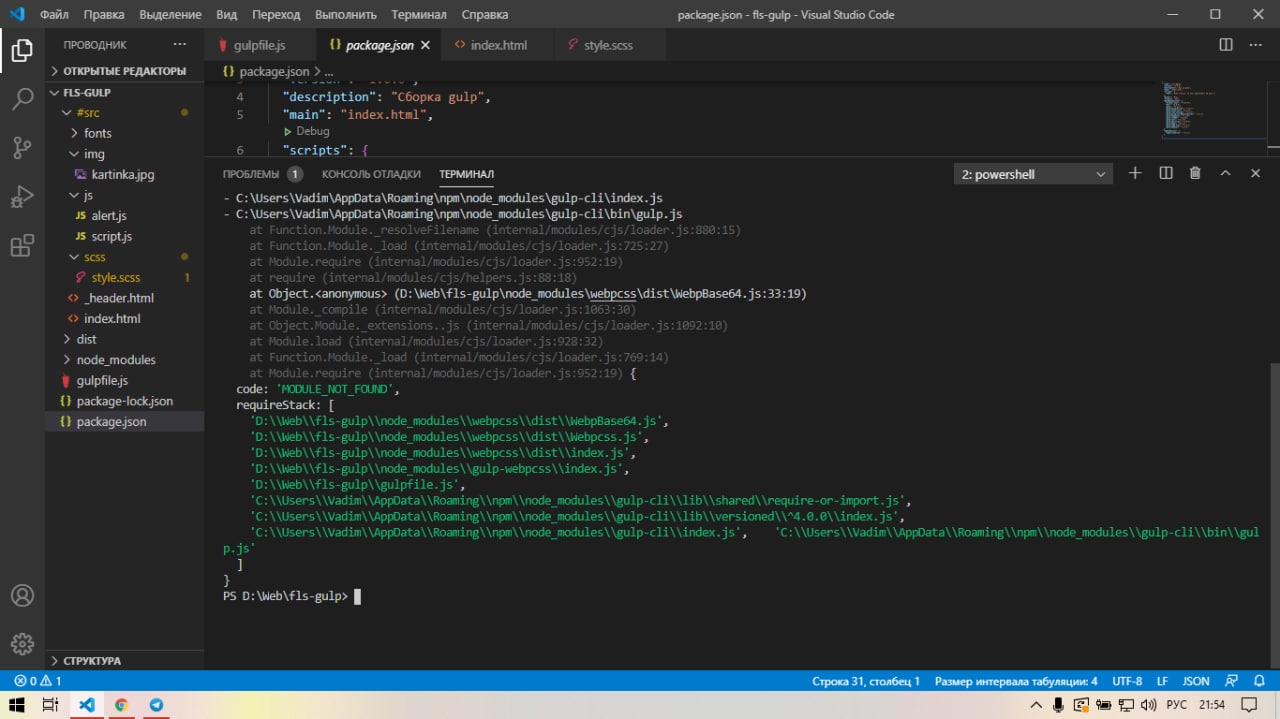Switch to КОНСОЛЬ ОТЛАДКИ panel tab
The image size is (1280, 719).
[x=371, y=174]
